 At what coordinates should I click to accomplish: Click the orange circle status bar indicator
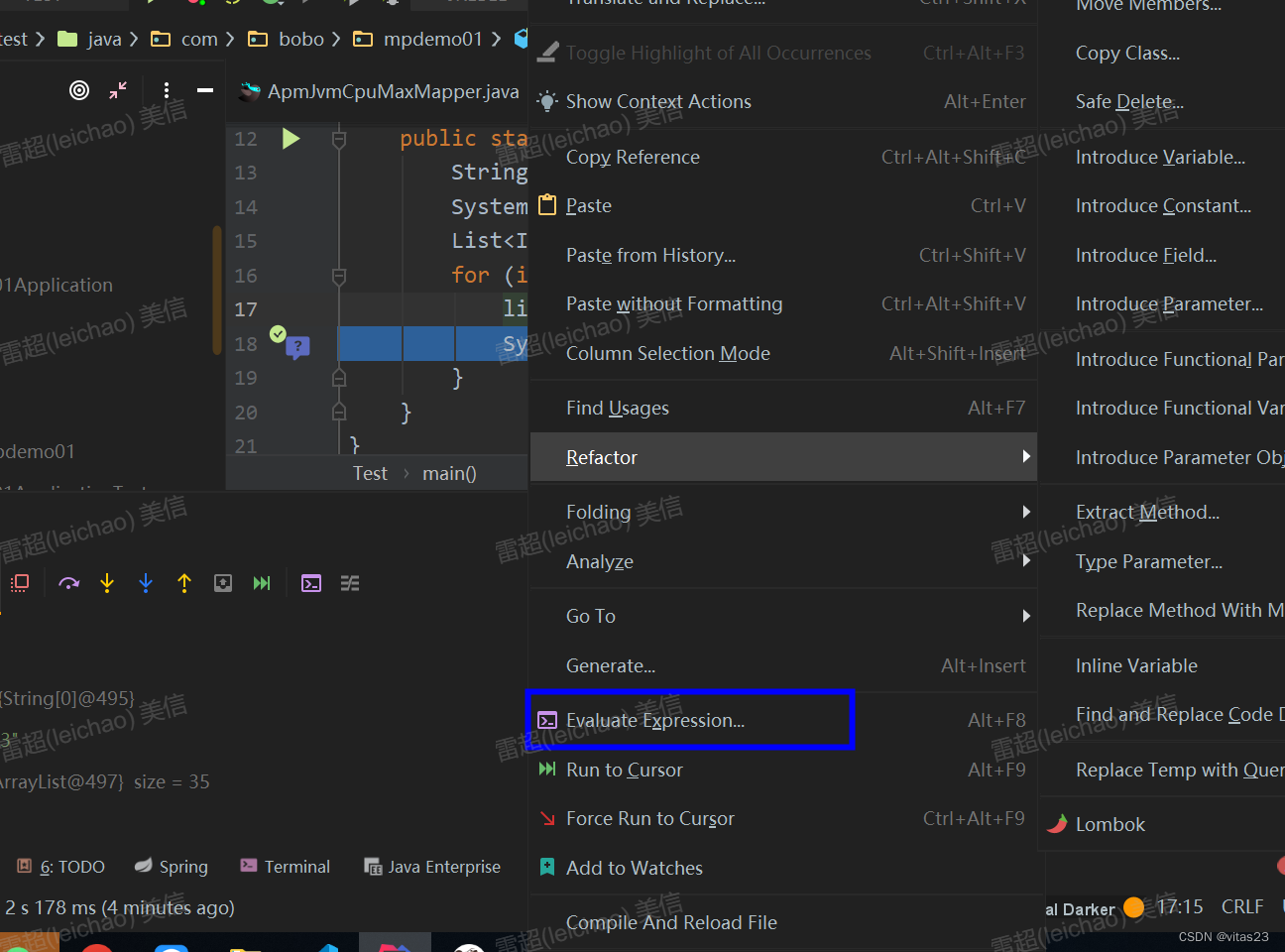point(1134,906)
